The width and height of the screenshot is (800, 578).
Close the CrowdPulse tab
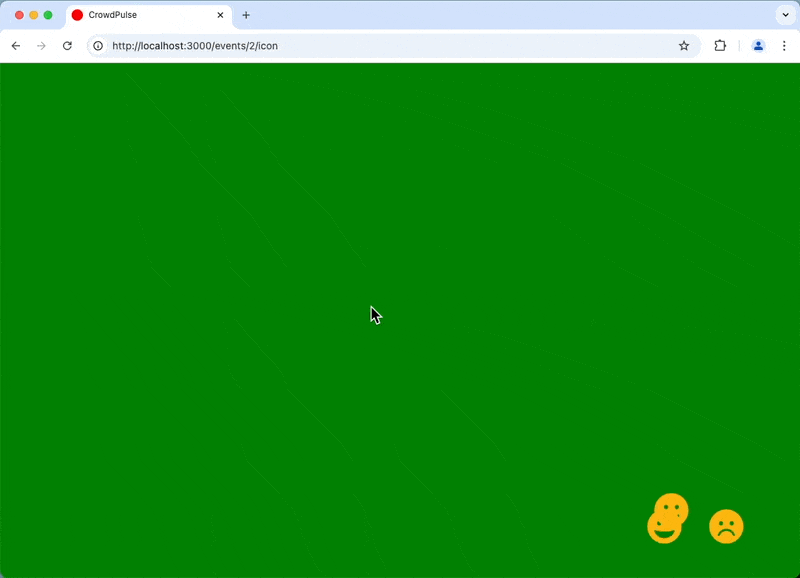coord(220,15)
